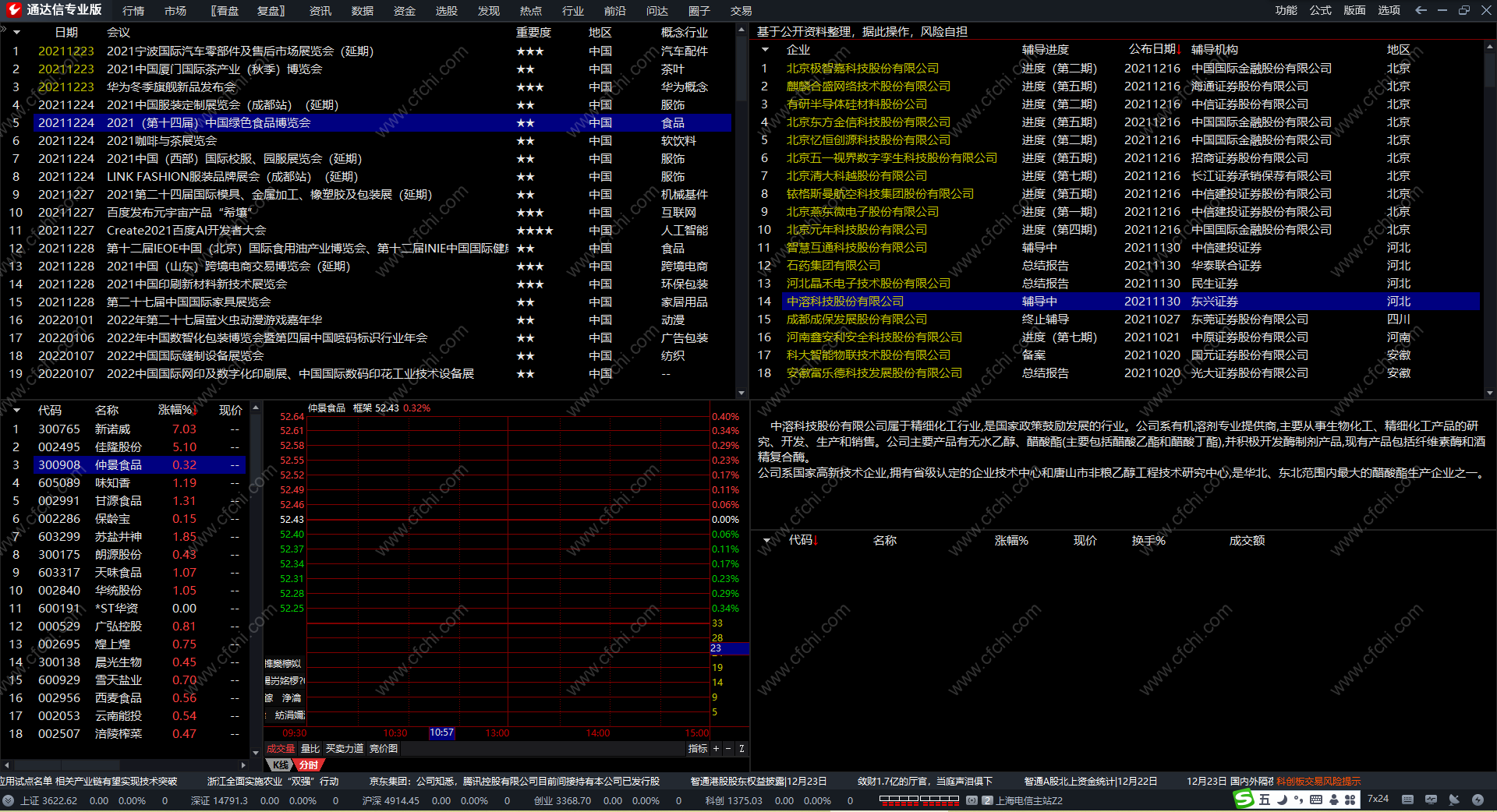Image resolution: width=1497 pixels, height=812 pixels.
Task: Click the satellite dish icon in status bar
Action: (x=1454, y=800)
